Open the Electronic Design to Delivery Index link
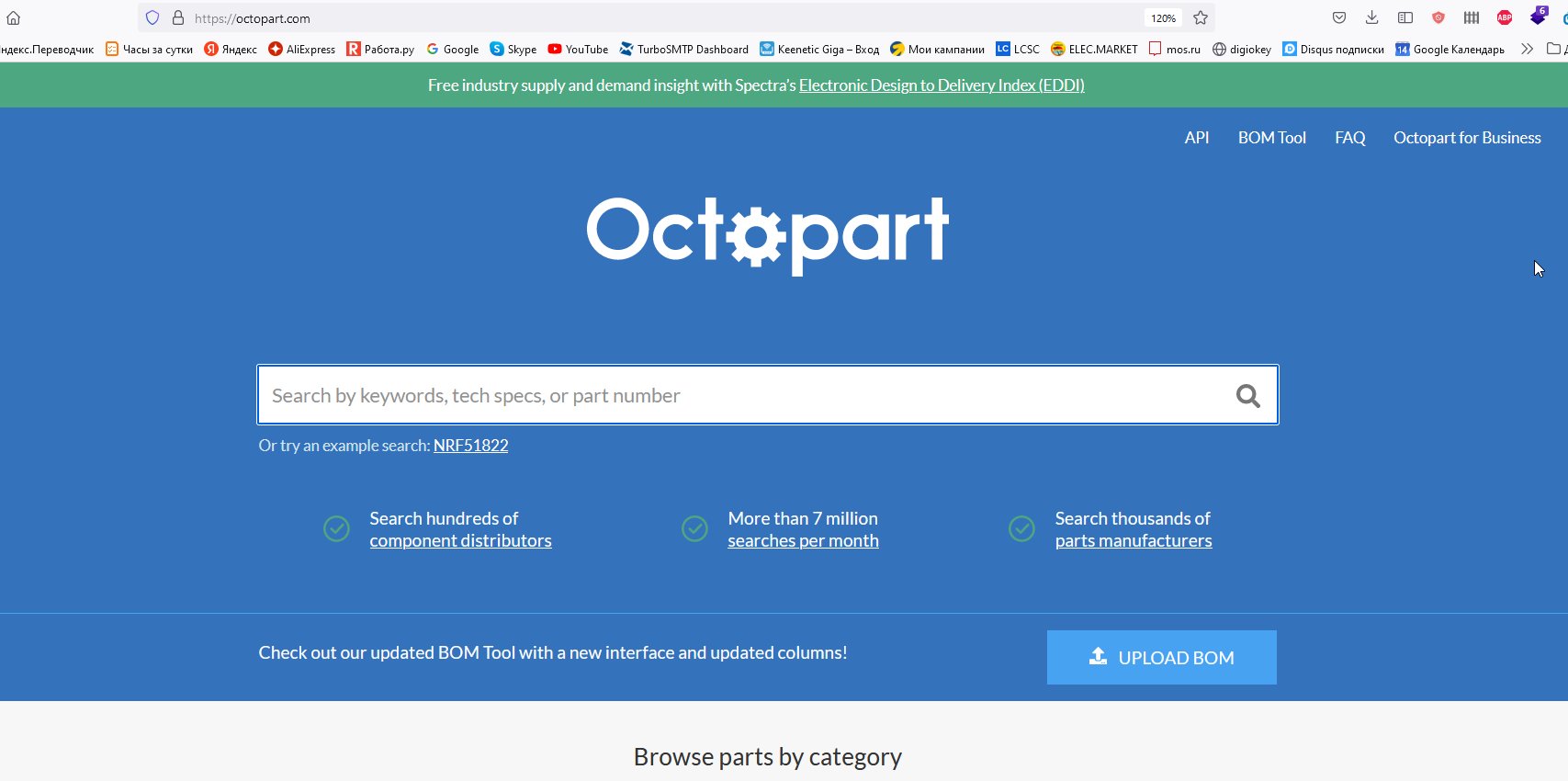Image resolution: width=1568 pixels, height=781 pixels. (x=942, y=85)
